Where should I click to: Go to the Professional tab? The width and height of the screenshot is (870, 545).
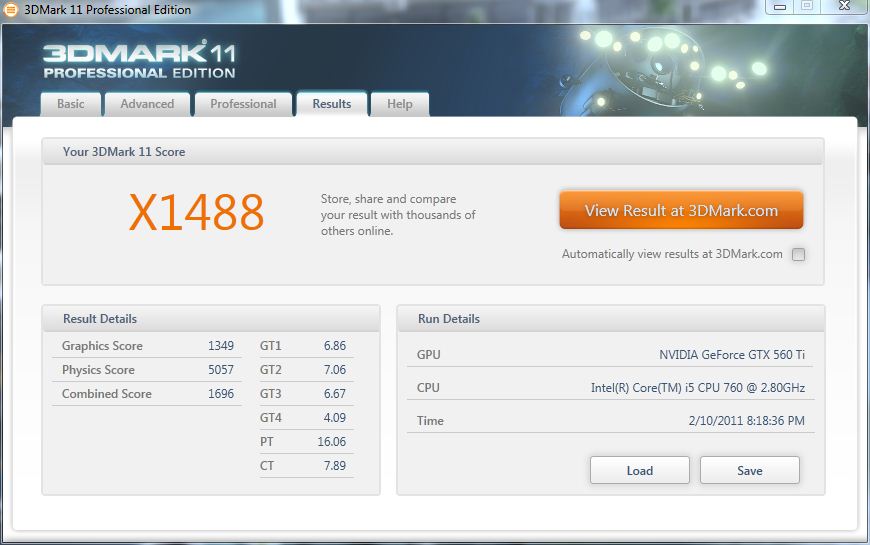(x=243, y=104)
